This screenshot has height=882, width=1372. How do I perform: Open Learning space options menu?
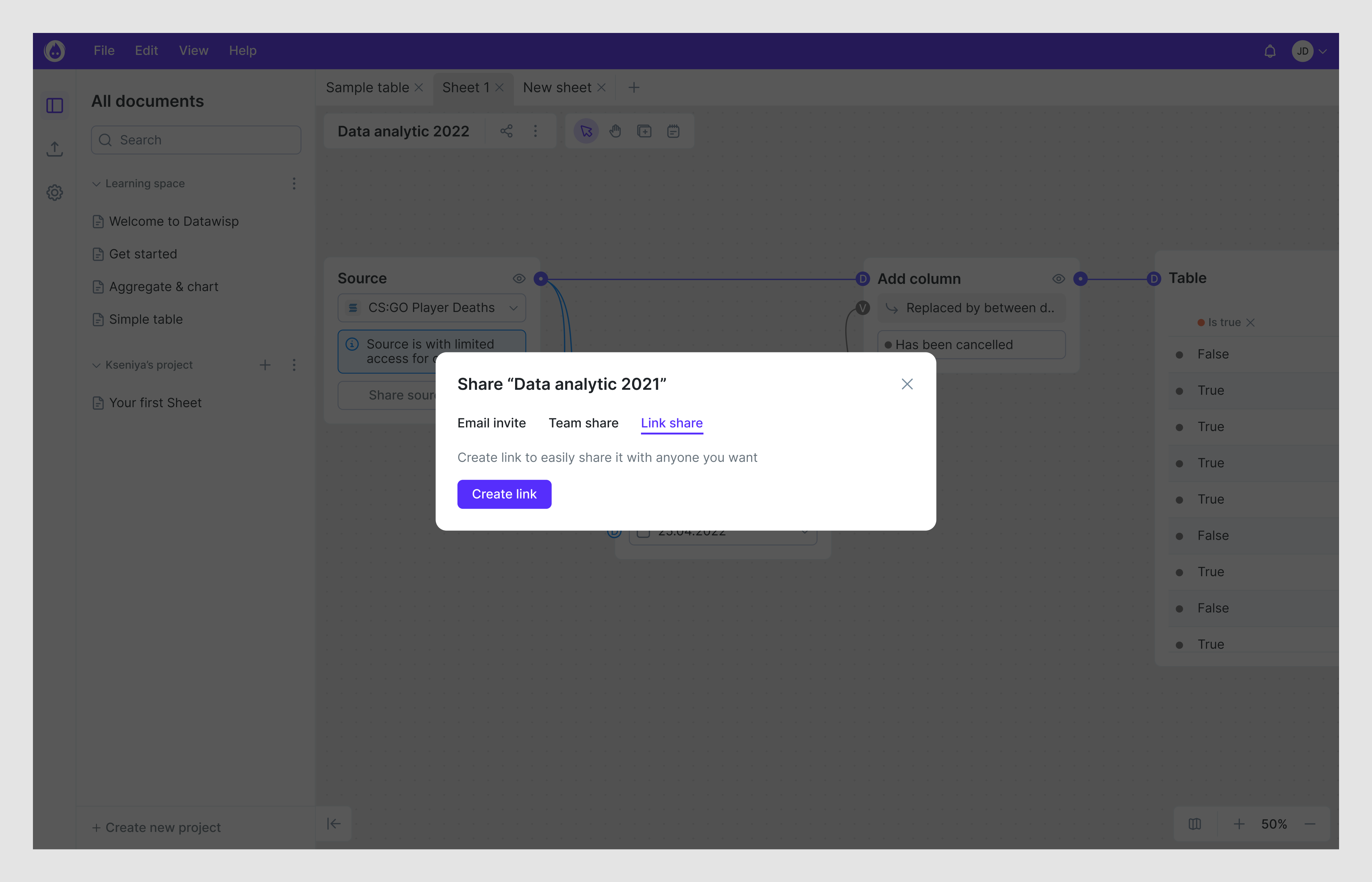294,183
